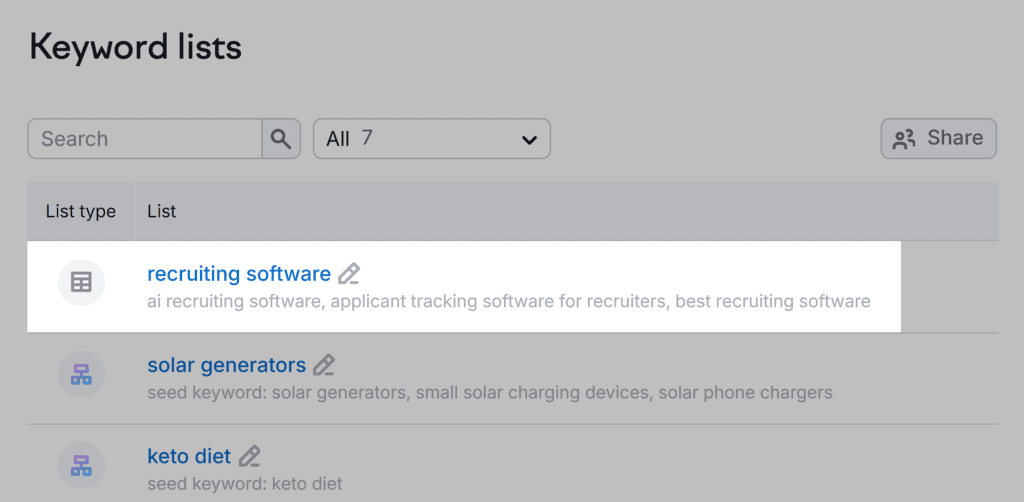Click the people icon in Share button

(904, 139)
